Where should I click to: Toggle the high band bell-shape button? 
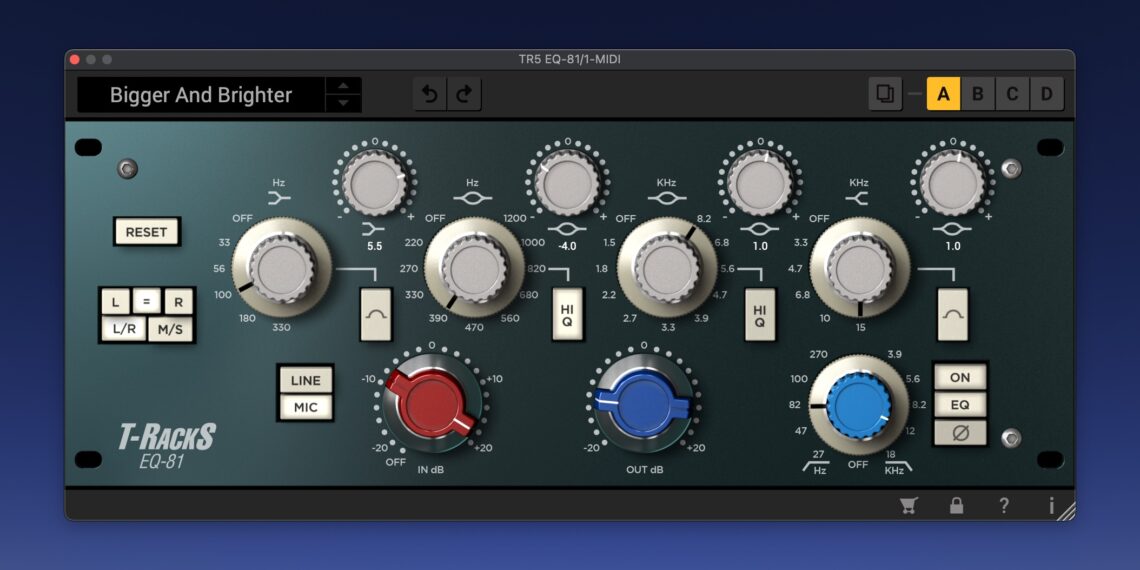coord(953,313)
